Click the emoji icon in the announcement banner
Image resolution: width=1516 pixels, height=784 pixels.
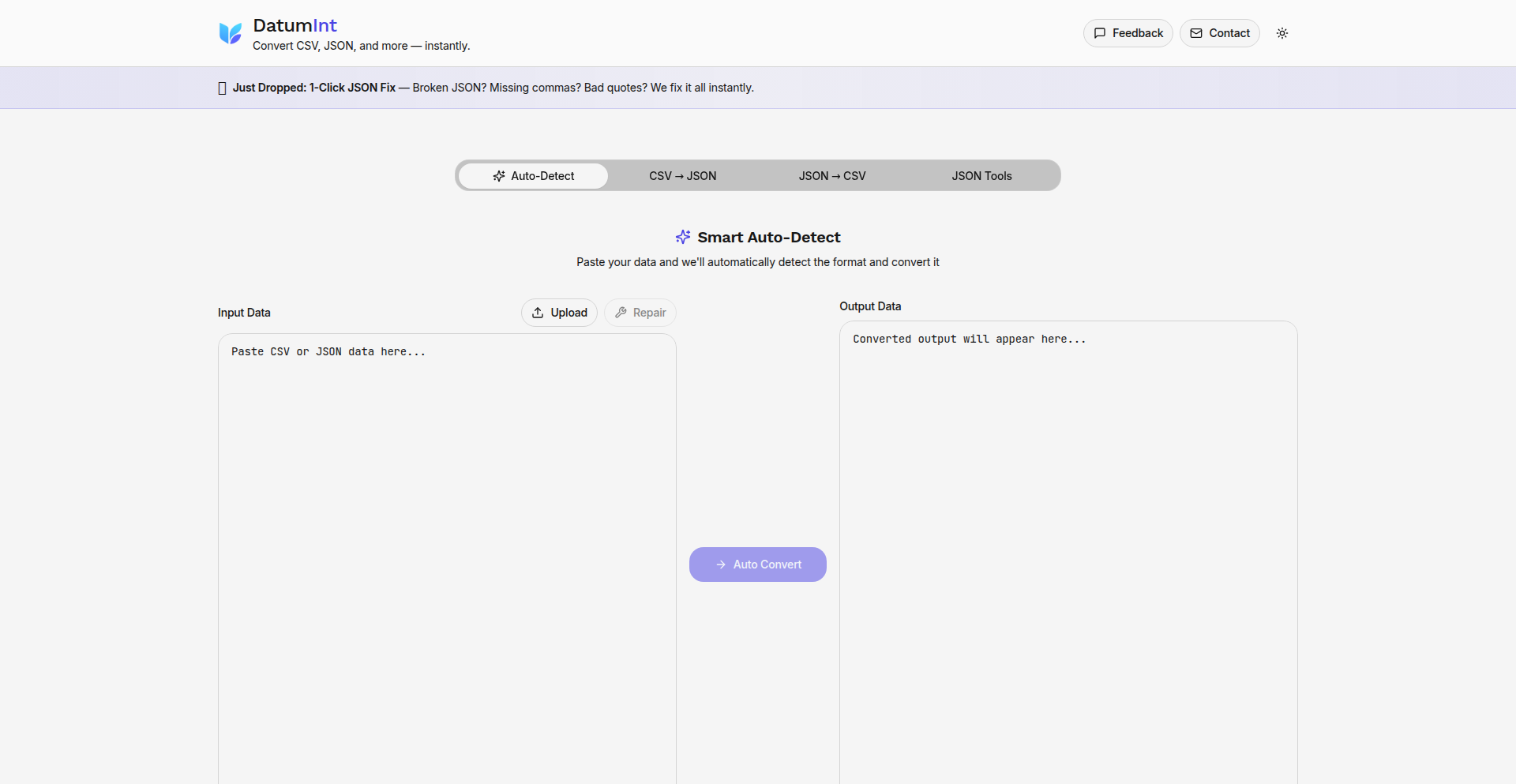click(x=222, y=88)
